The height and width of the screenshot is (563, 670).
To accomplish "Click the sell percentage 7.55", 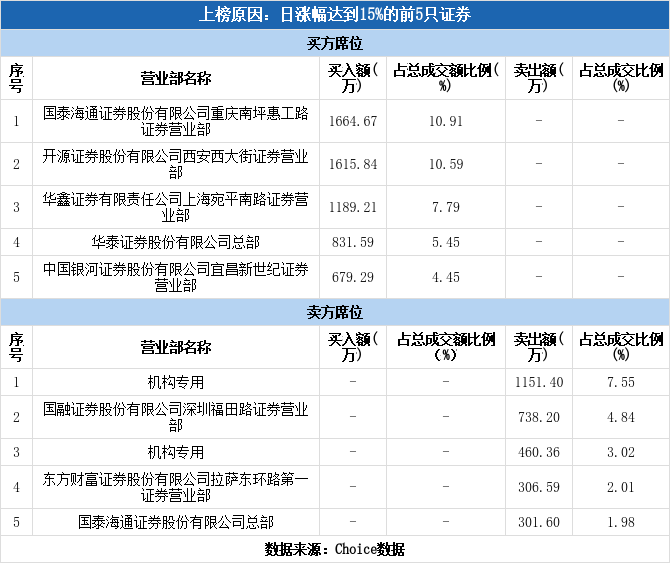I will coord(621,382).
